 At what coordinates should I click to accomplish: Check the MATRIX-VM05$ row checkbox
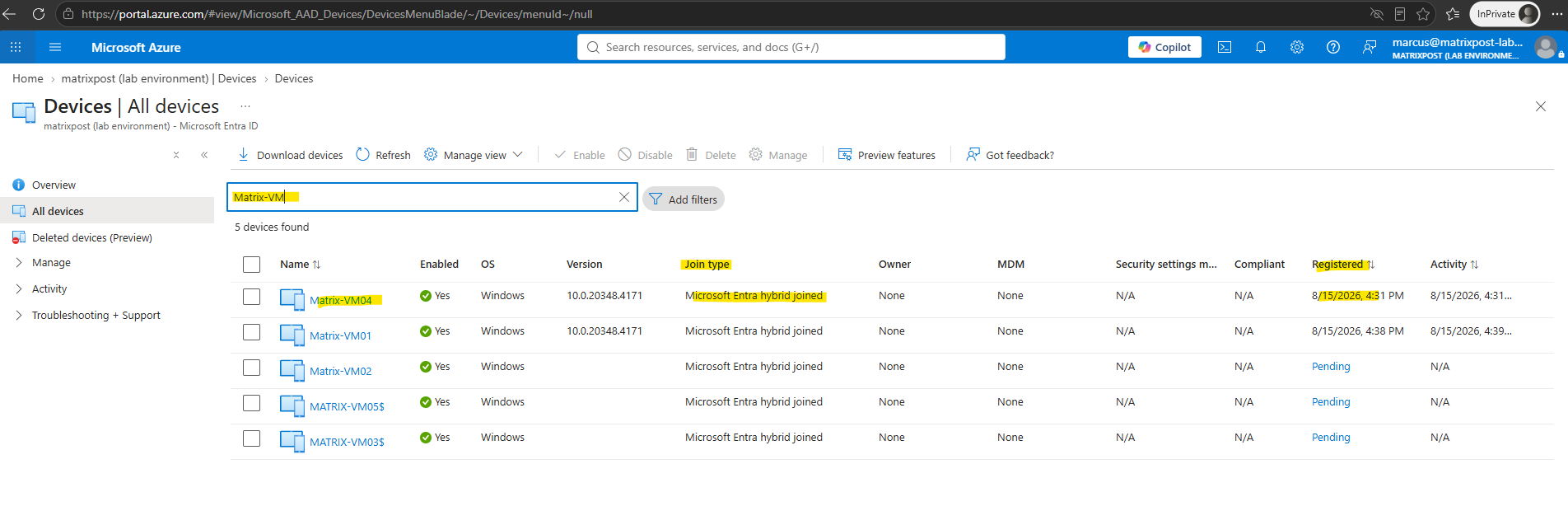[252, 403]
